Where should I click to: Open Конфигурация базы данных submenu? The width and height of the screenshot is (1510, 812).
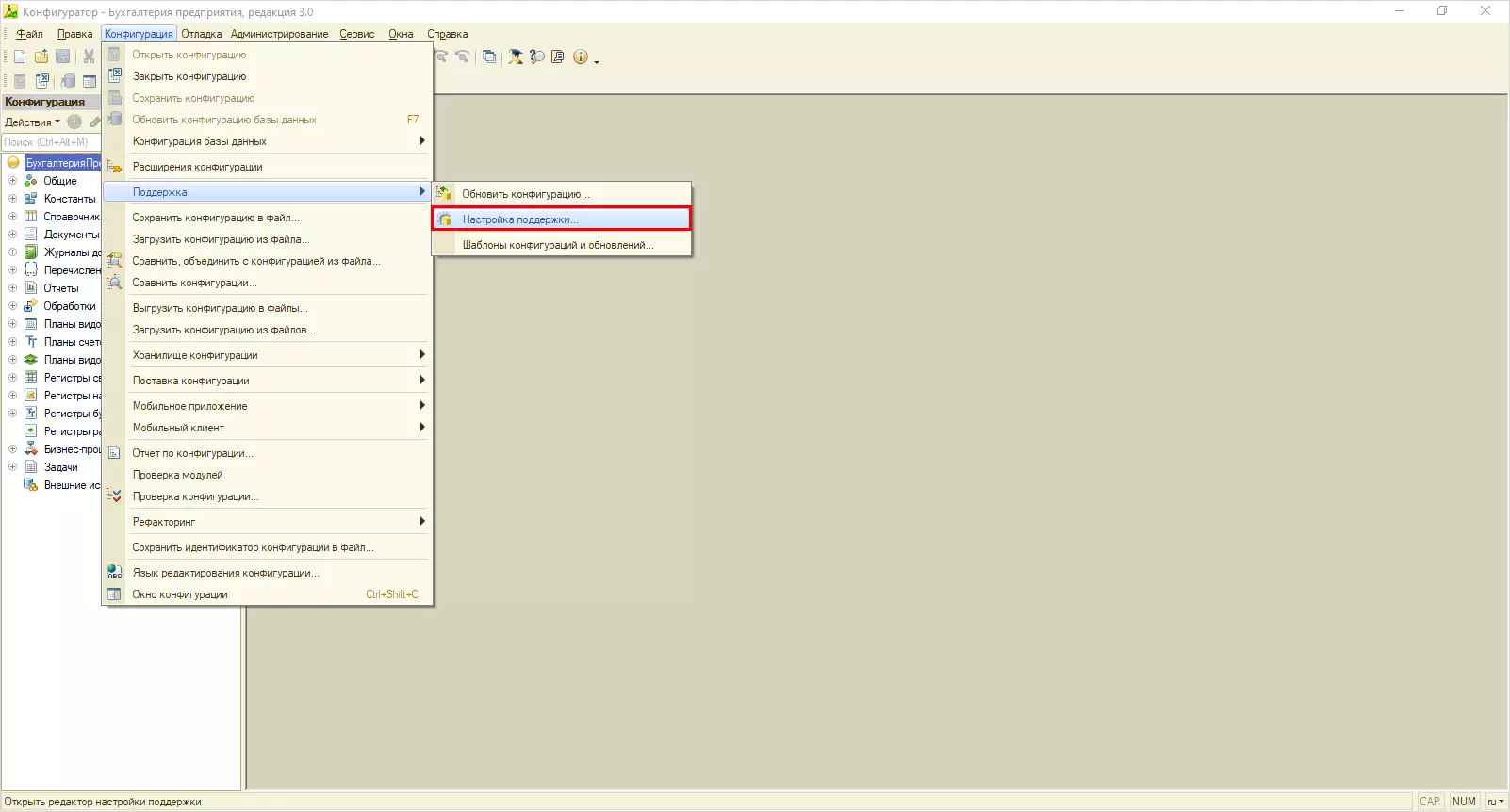coord(268,141)
